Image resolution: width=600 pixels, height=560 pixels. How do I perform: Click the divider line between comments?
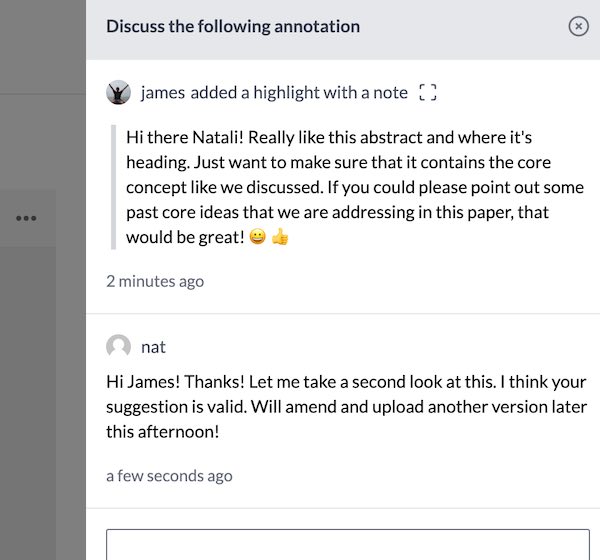tap(343, 313)
